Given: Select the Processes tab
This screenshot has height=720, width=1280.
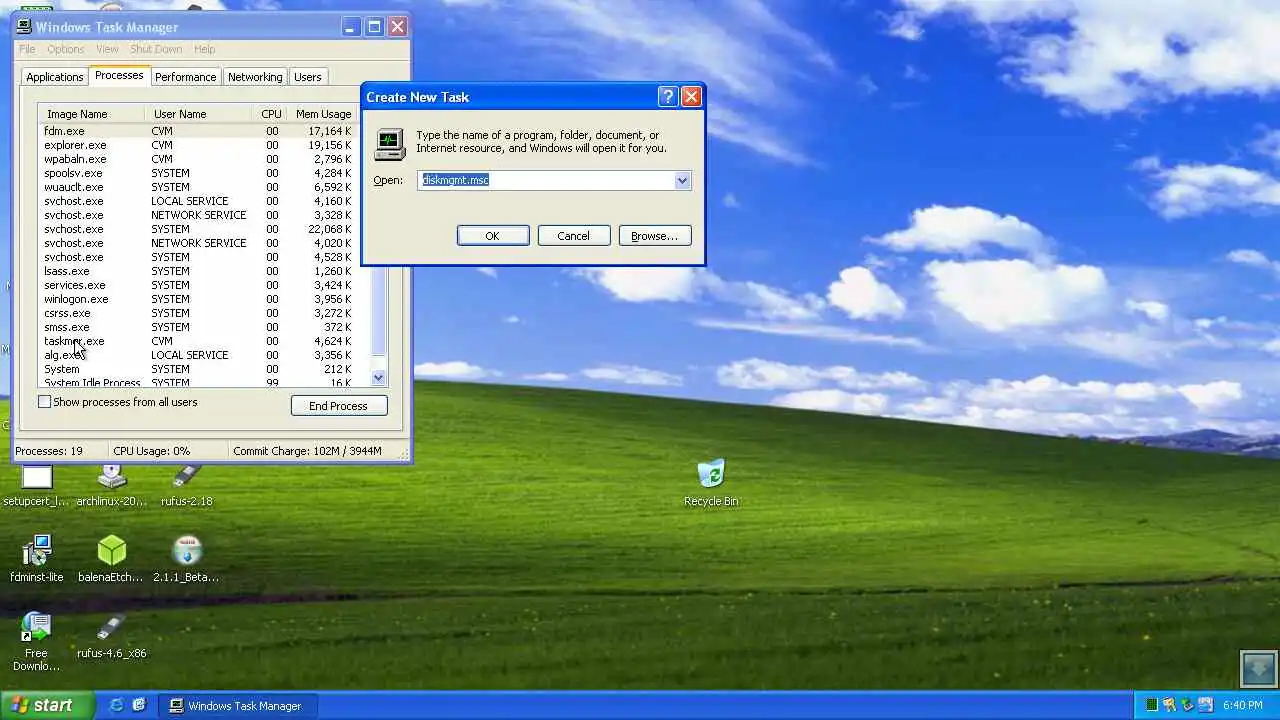Looking at the screenshot, I should (119, 76).
